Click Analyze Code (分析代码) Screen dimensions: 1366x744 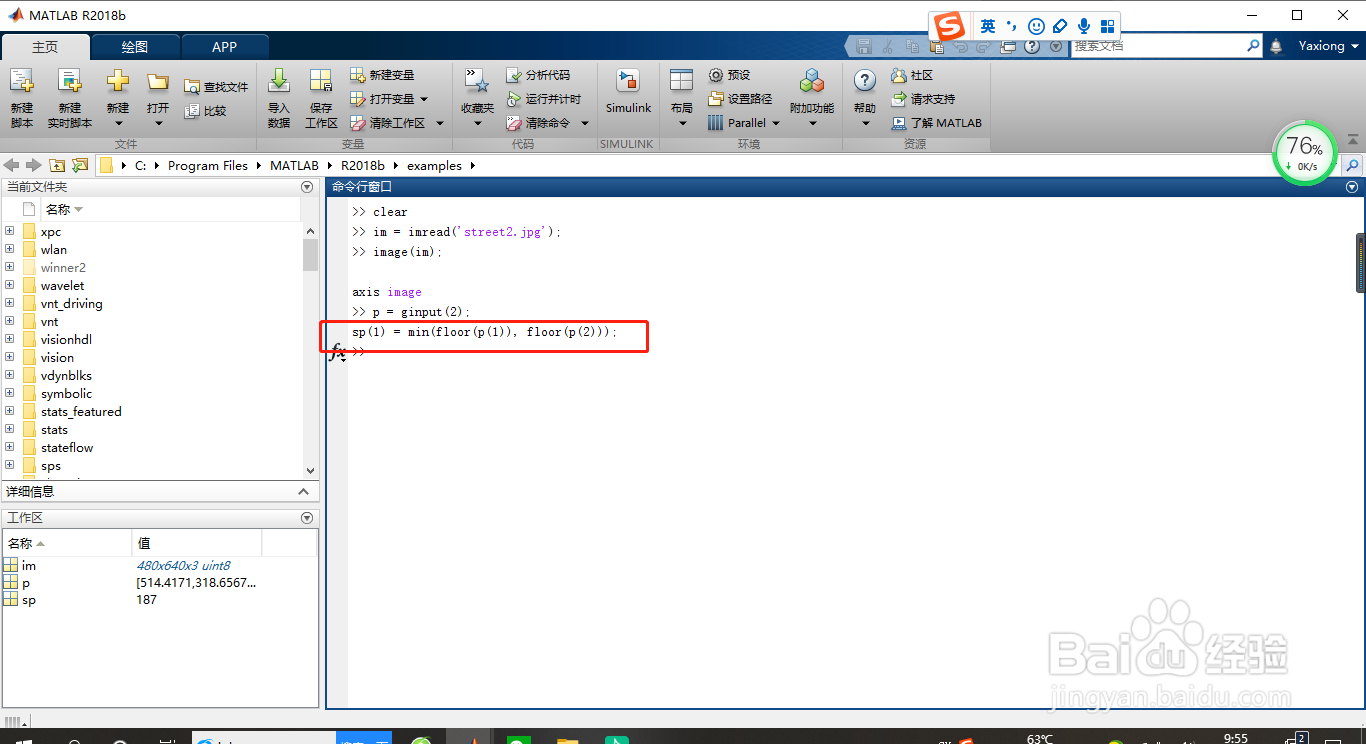pos(538,75)
